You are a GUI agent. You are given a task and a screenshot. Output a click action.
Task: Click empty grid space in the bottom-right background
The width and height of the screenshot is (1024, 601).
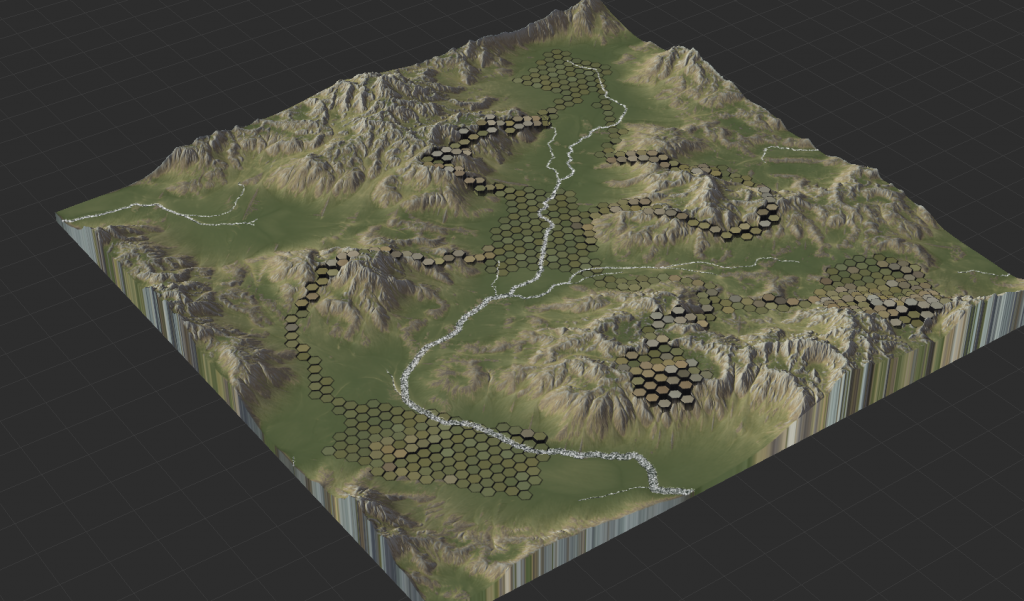pyautogui.click(x=900, y=520)
